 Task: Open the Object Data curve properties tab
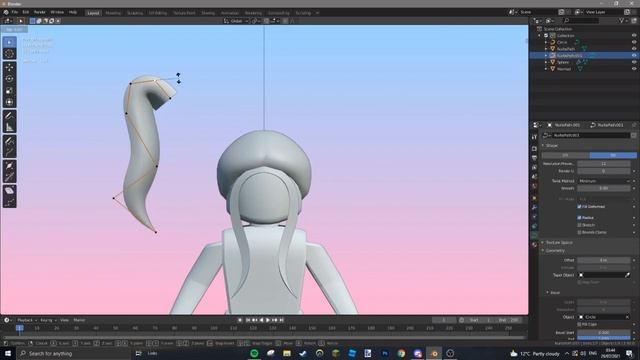click(534, 236)
